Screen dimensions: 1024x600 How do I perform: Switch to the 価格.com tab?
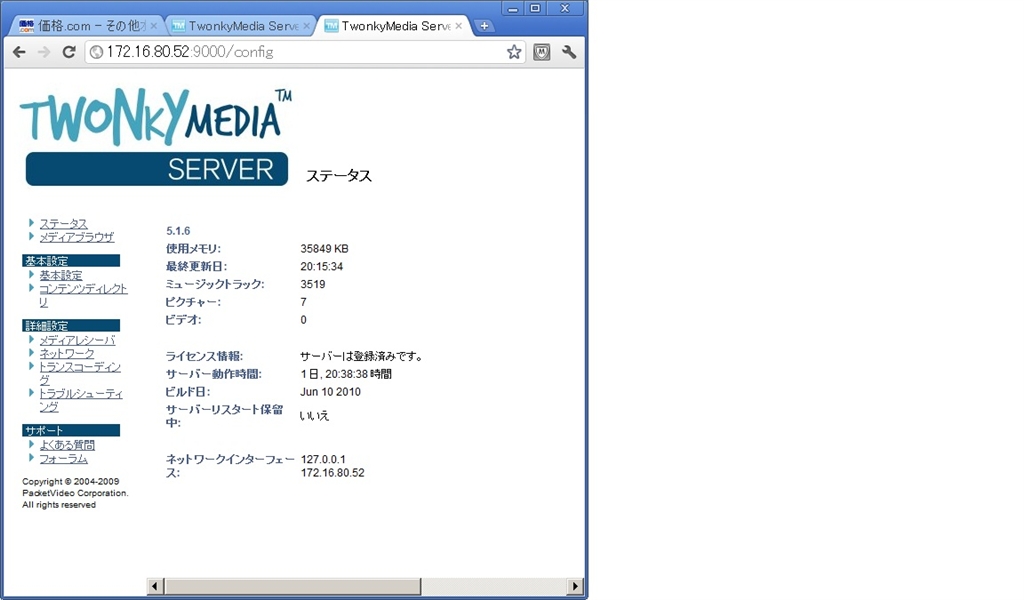(87, 26)
